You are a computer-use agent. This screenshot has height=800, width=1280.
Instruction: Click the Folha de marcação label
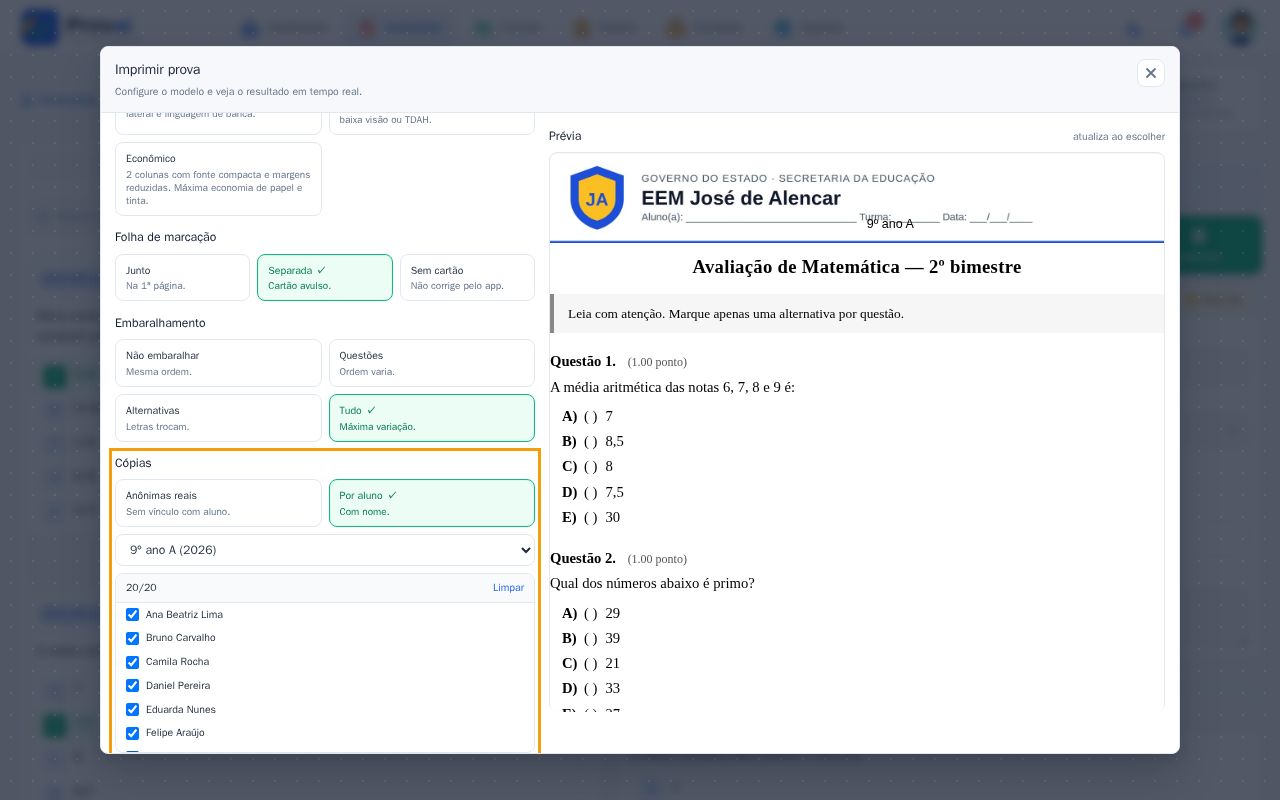[165, 237]
